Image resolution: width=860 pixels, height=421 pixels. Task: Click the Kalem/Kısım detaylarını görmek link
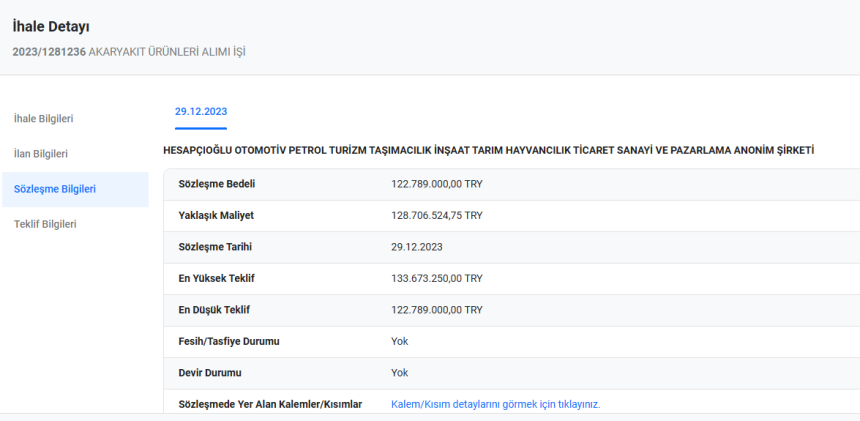[496, 405]
